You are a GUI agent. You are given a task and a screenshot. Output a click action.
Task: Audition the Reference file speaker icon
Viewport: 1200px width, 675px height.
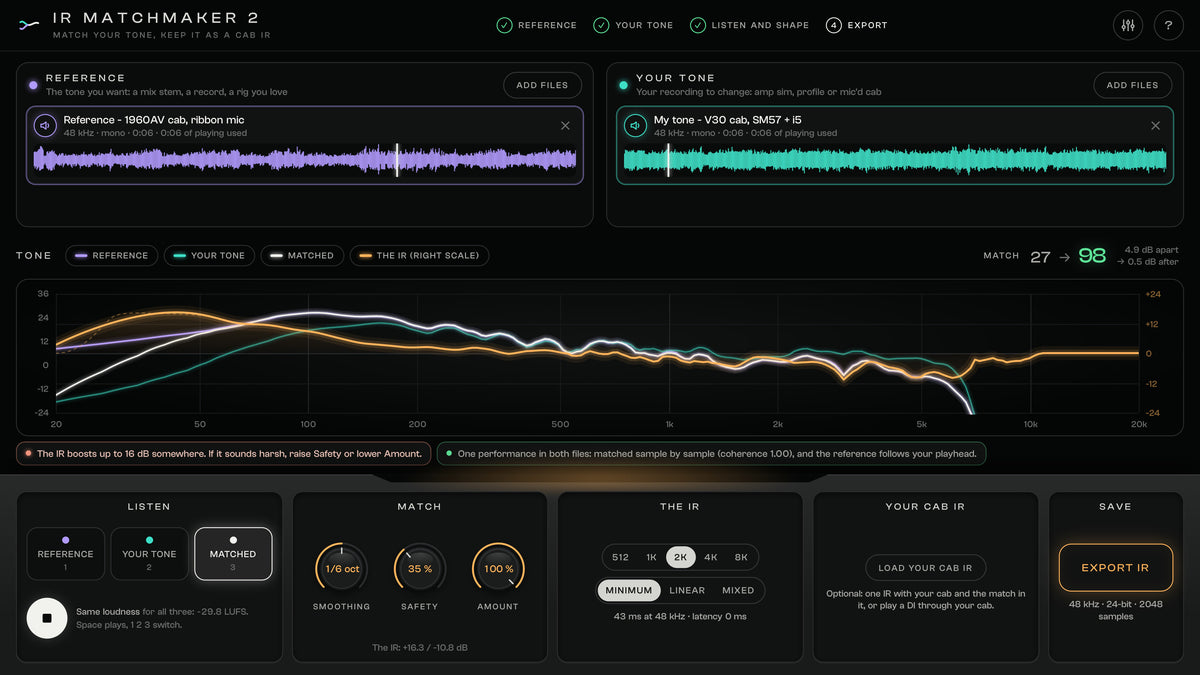pos(45,126)
